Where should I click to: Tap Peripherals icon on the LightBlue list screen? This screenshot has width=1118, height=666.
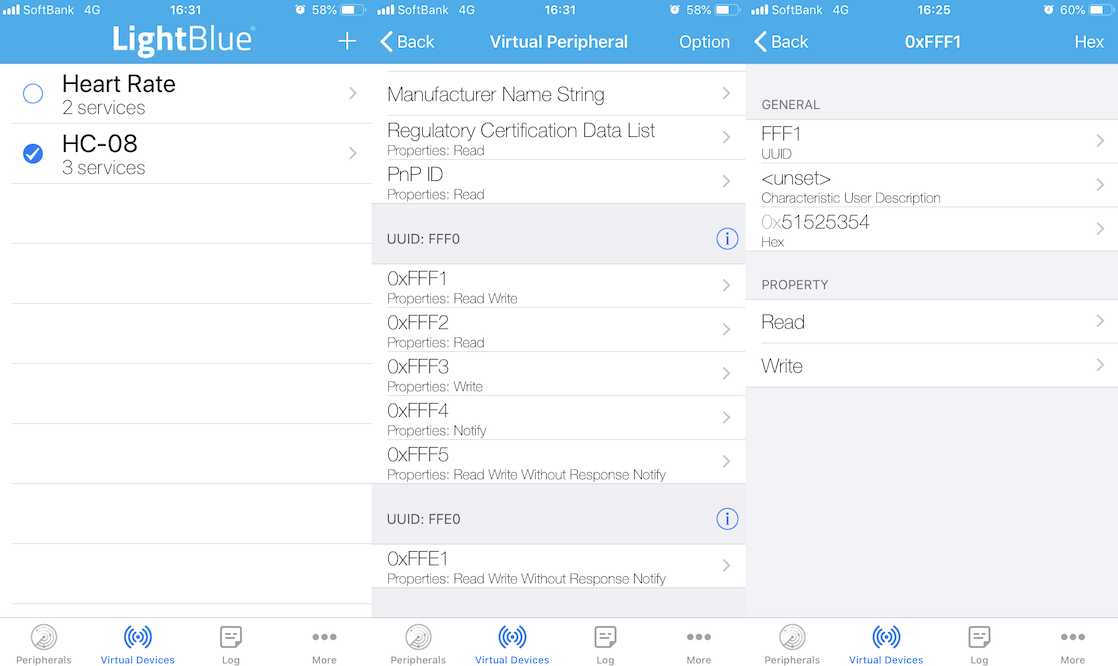[x=44, y=643]
